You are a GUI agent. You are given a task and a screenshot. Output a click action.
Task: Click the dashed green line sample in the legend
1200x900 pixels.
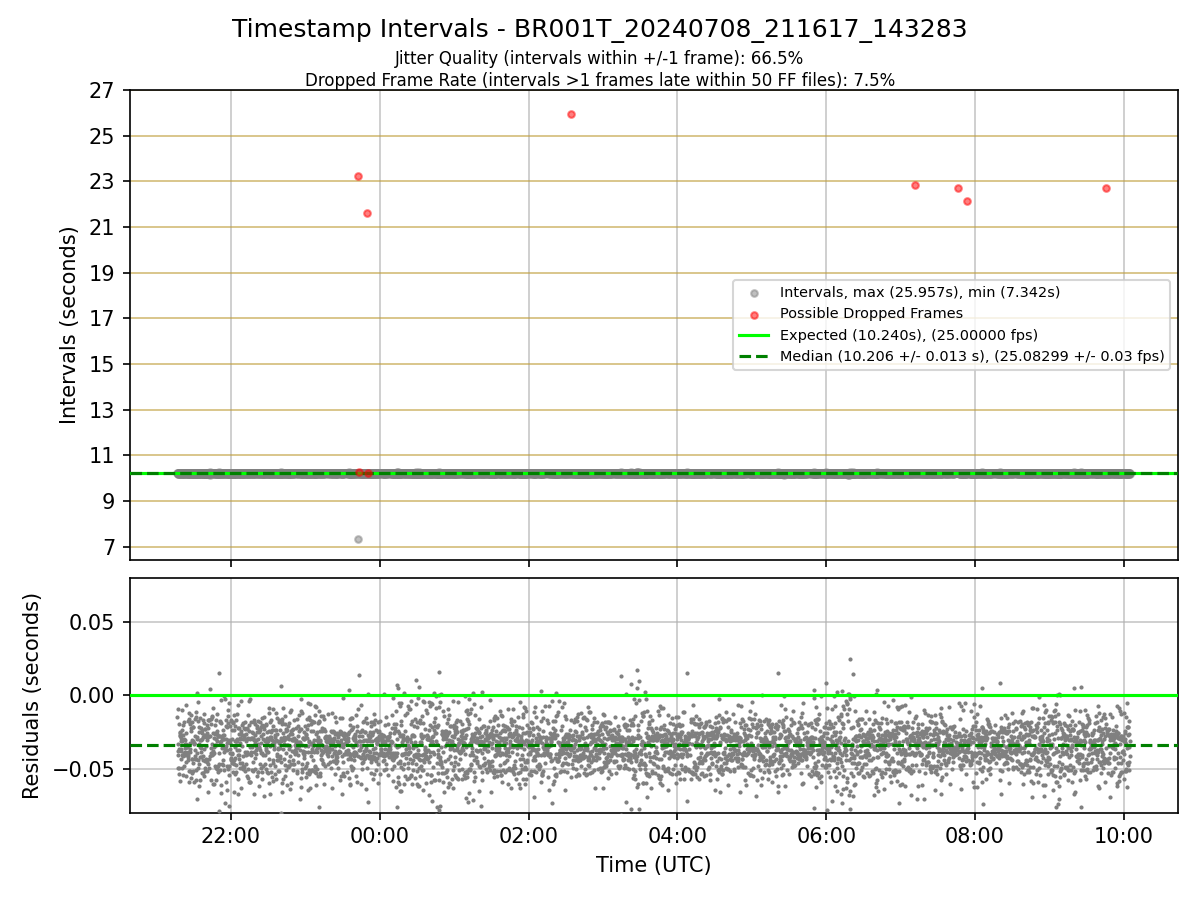coord(755,356)
